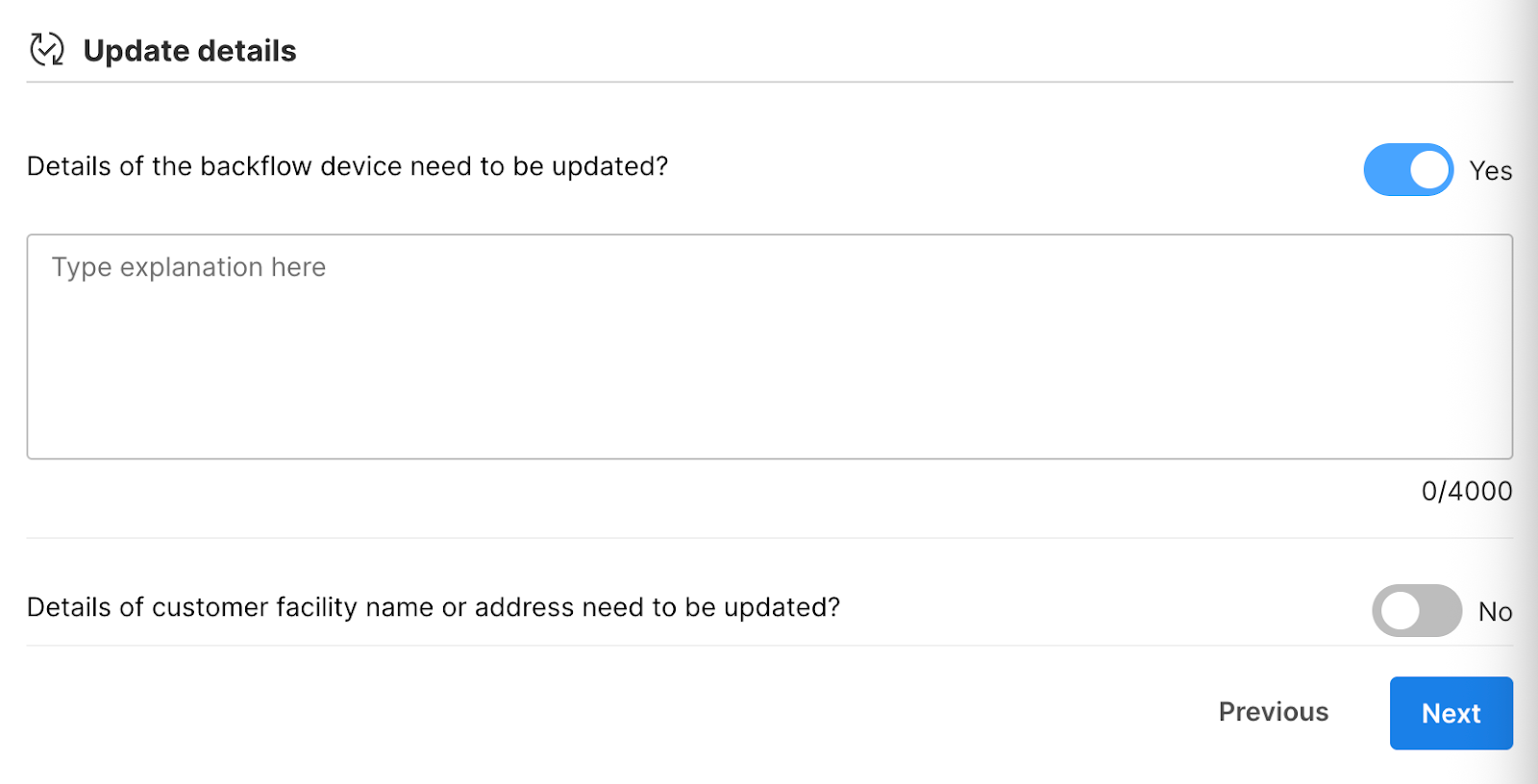Click the divider line above the Previous button
Image resolution: width=1538 pixels, height=784 pixels.
(769, 646)
